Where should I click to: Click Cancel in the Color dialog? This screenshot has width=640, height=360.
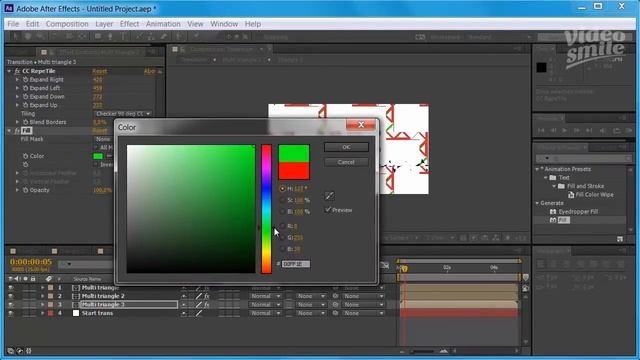346,162
